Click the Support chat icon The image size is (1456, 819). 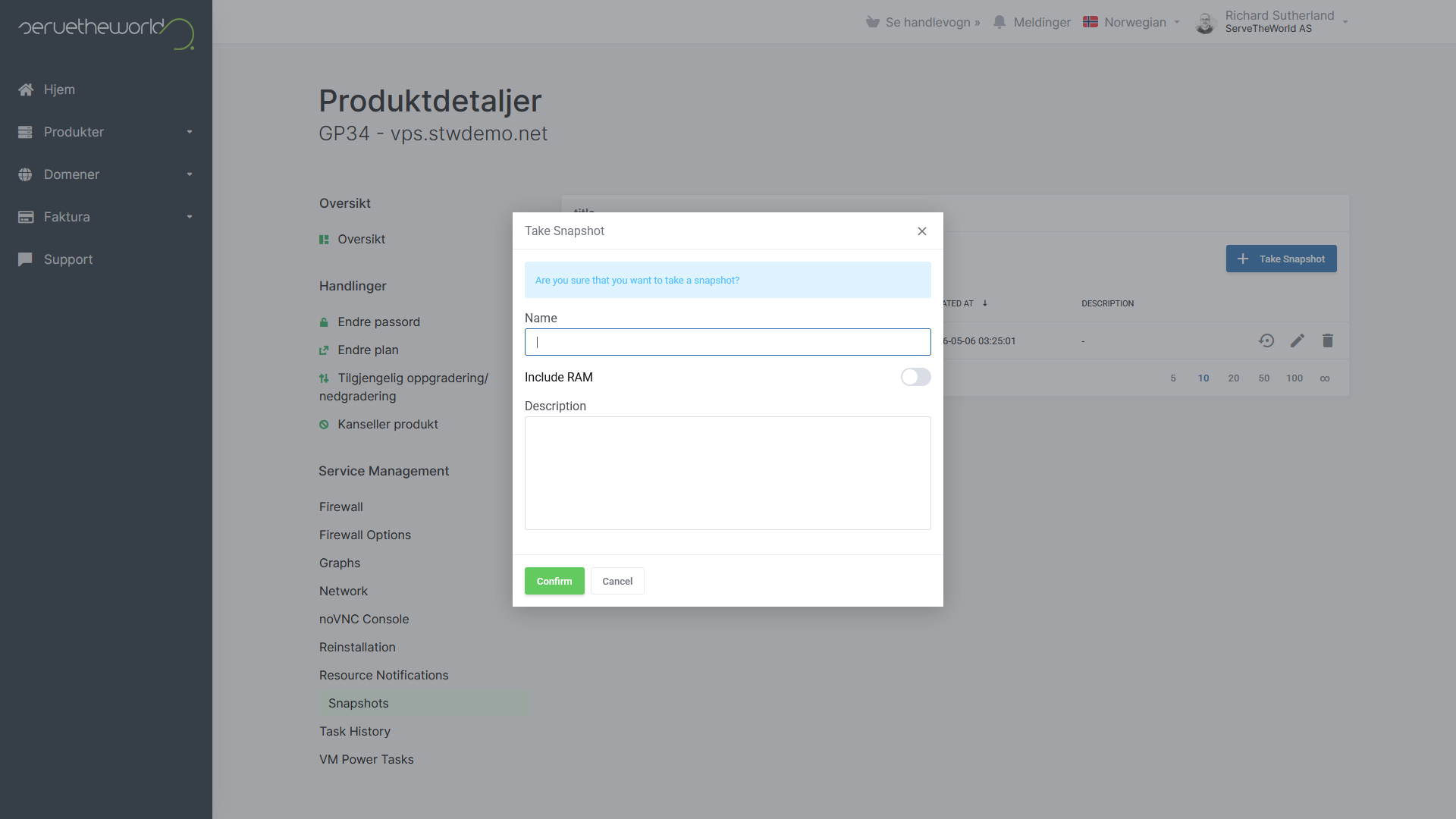[x=25, y=259]
